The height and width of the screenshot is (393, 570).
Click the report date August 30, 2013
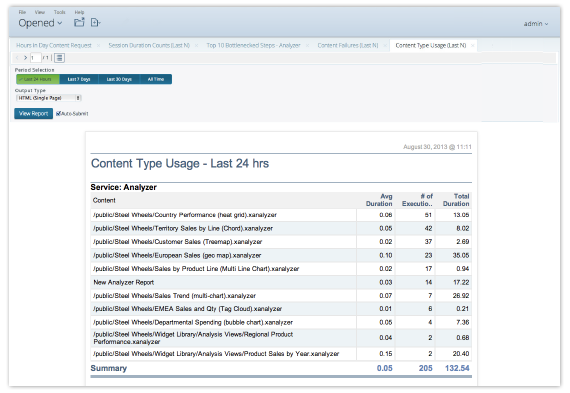coord(437,147)
